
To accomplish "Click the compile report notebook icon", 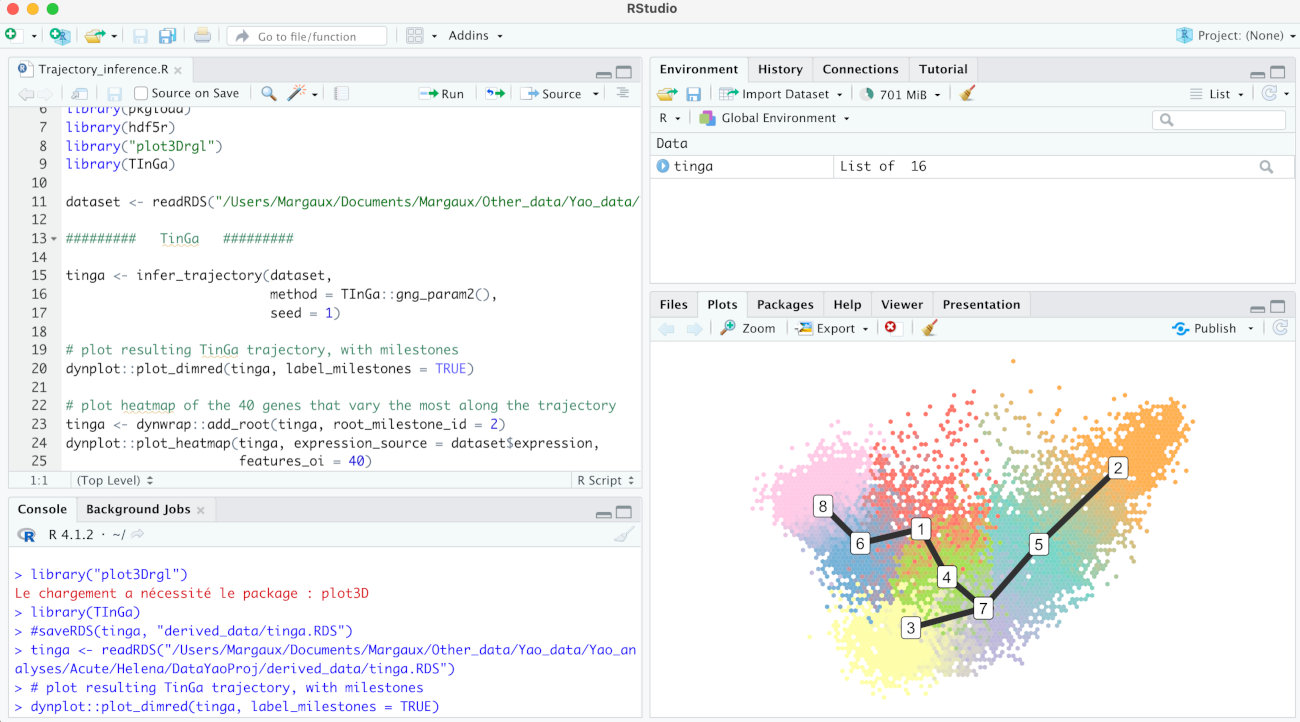I will (x=341, y=93).
